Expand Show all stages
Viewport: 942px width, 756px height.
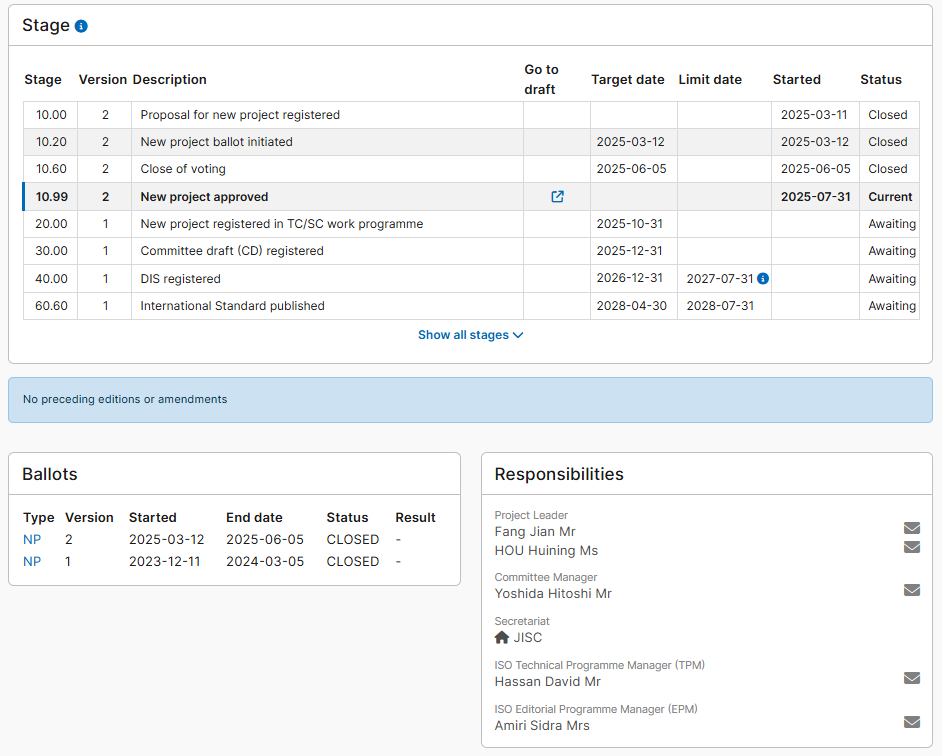470,335
